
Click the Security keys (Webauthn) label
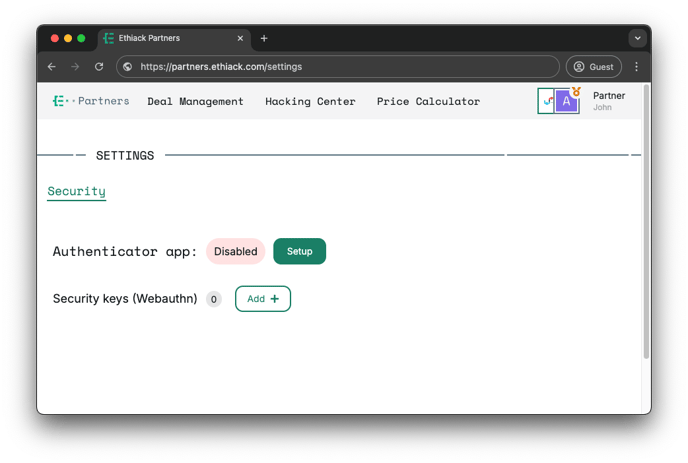tap(125, 299)
